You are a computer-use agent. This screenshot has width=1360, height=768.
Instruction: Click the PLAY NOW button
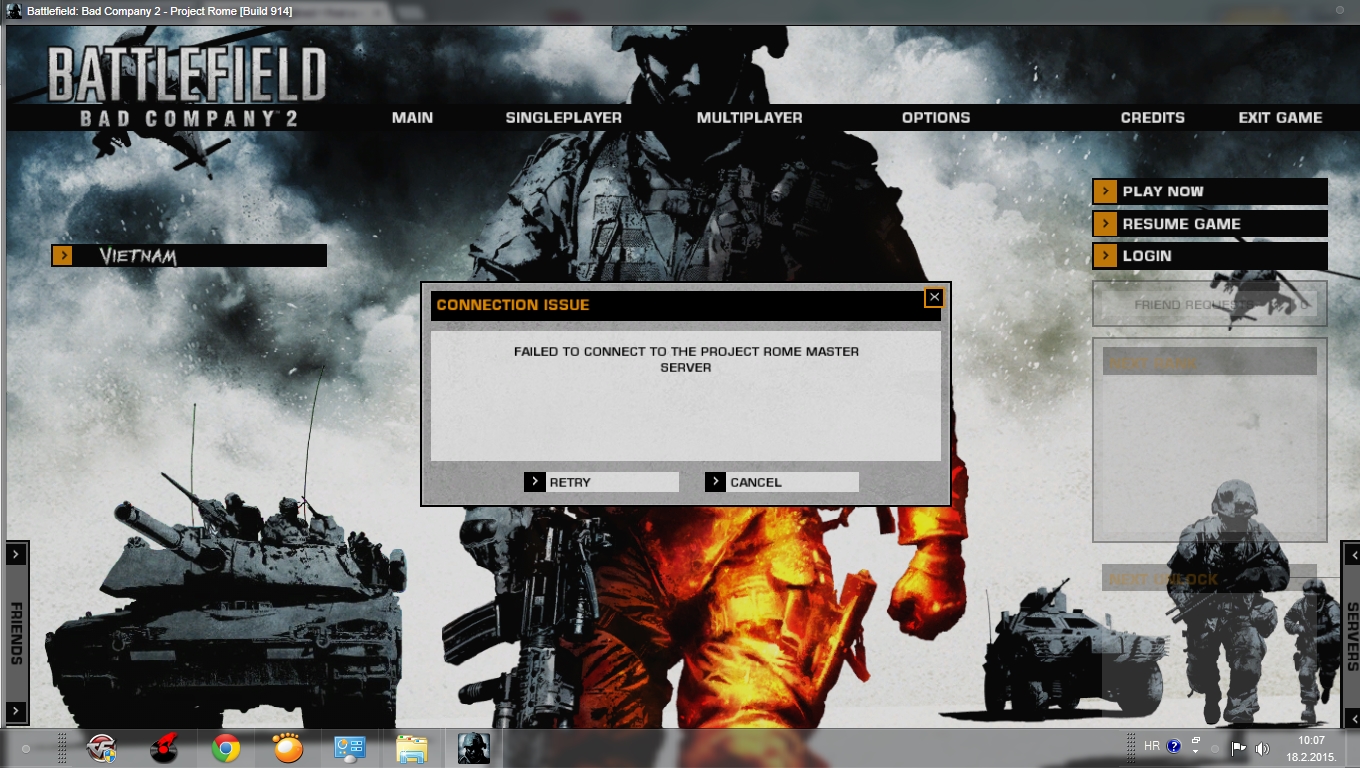click(x=1210, y=191)
